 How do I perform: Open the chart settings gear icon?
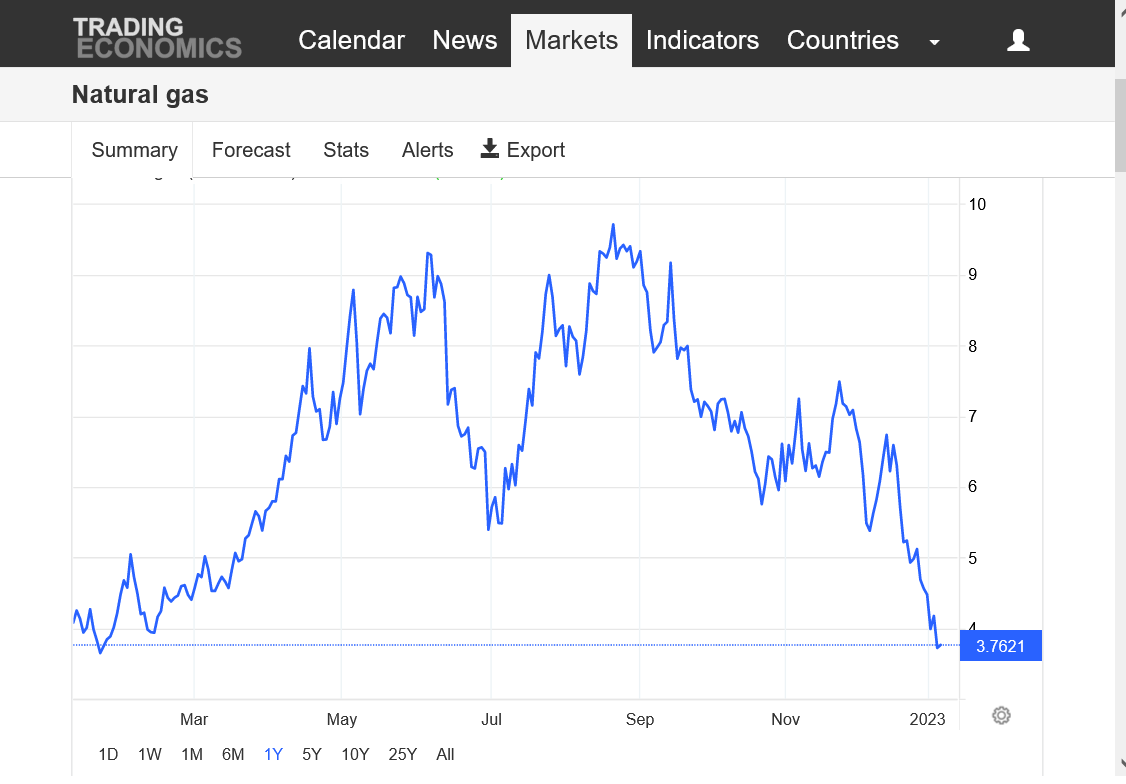[x=1001, y=715]
